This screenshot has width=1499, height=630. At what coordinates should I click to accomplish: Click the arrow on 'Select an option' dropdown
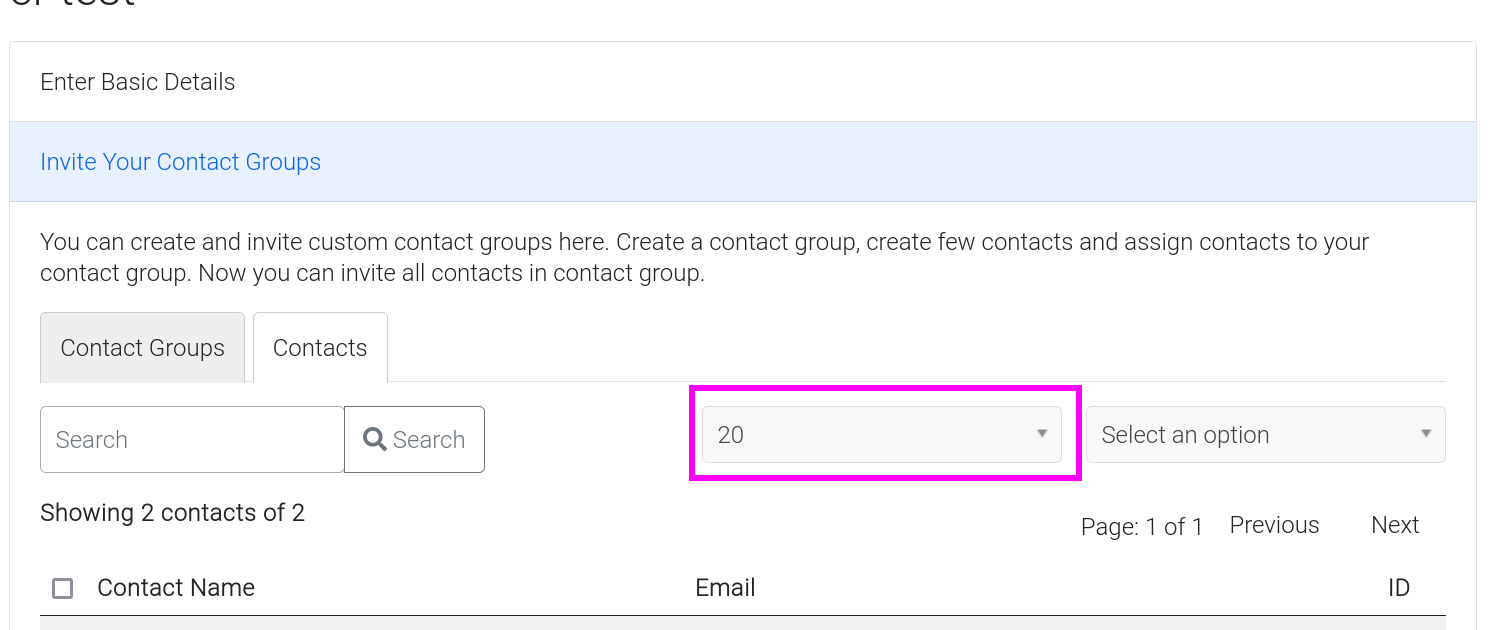pos(1425,434)
